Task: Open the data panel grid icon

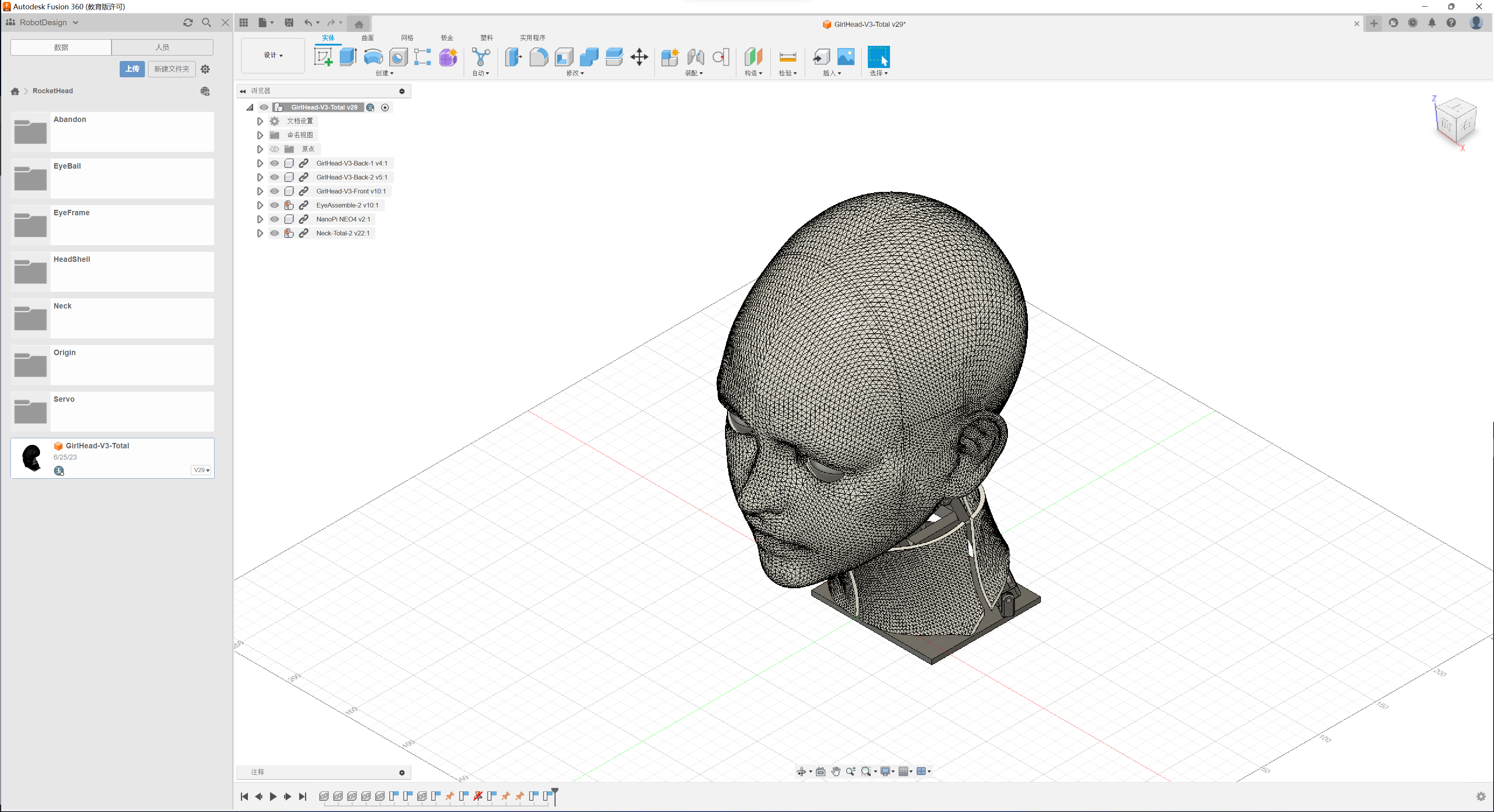Action: pos(244,23)
